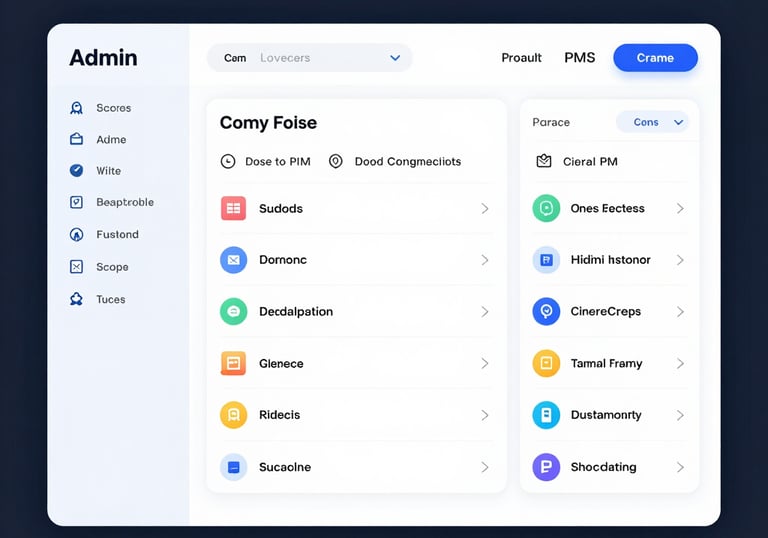Image resolution: width=768 pixels, height=538 pixels.
Task: Open the Sudods list entry
Action: click(356, 208)
